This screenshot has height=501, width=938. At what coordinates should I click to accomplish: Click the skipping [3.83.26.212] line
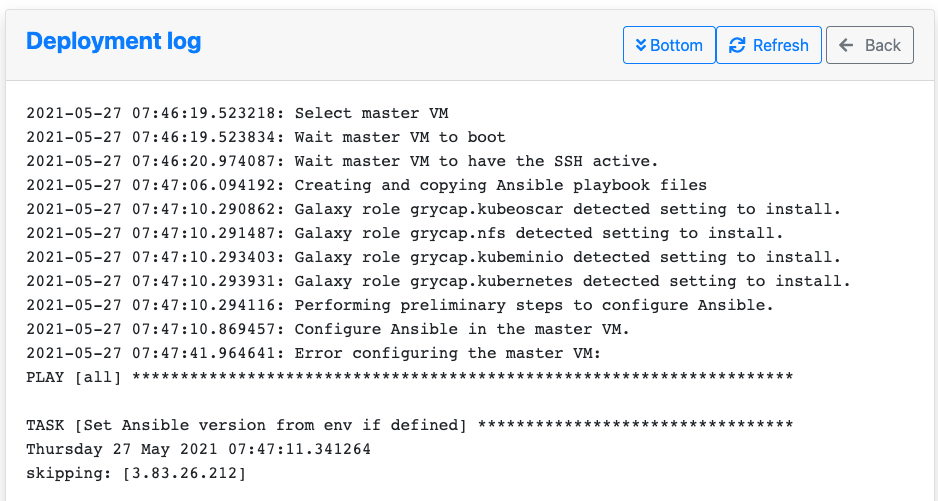click(x=136, y=473)
